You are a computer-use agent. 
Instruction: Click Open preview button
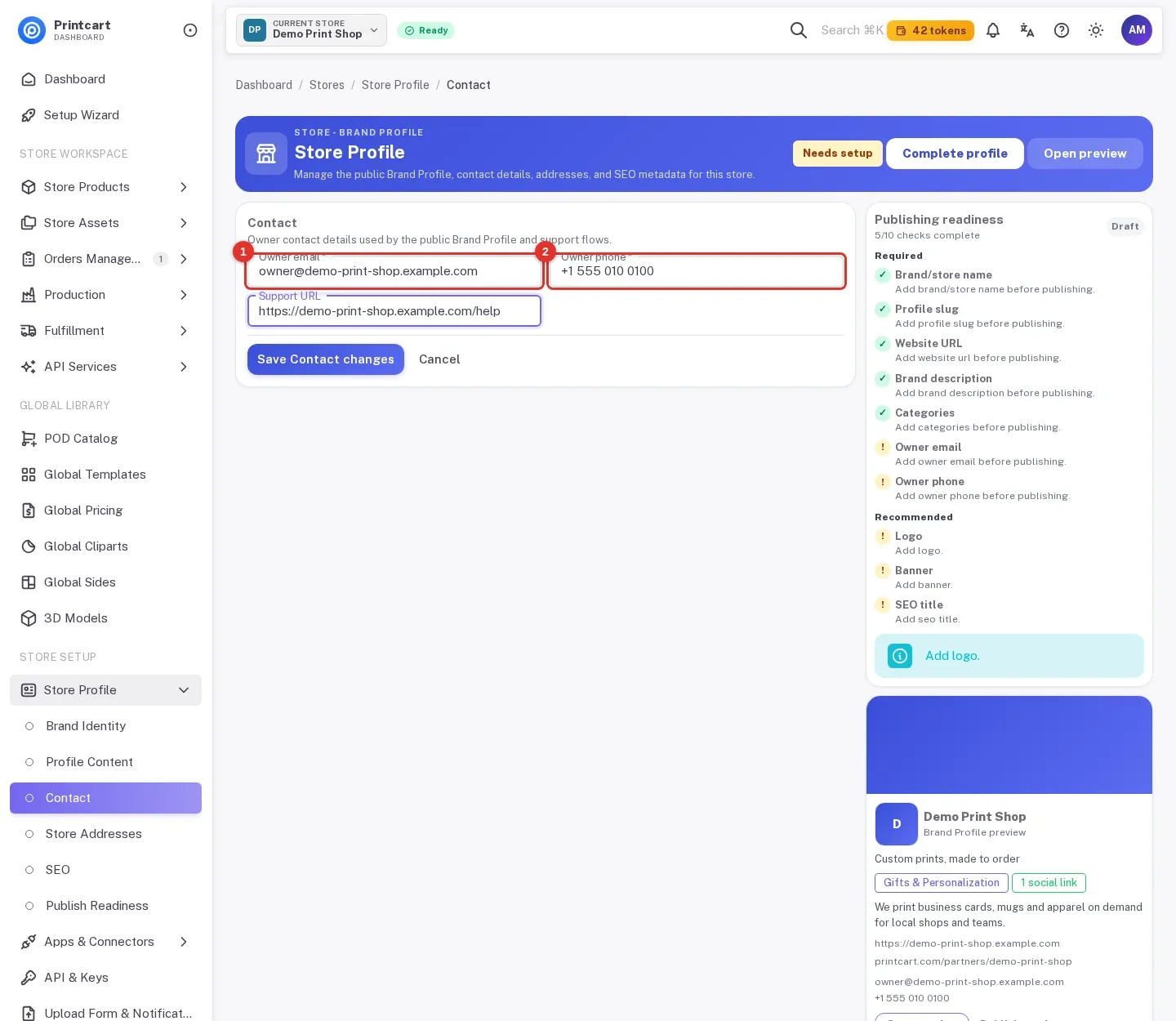[x=1085, y=154]
